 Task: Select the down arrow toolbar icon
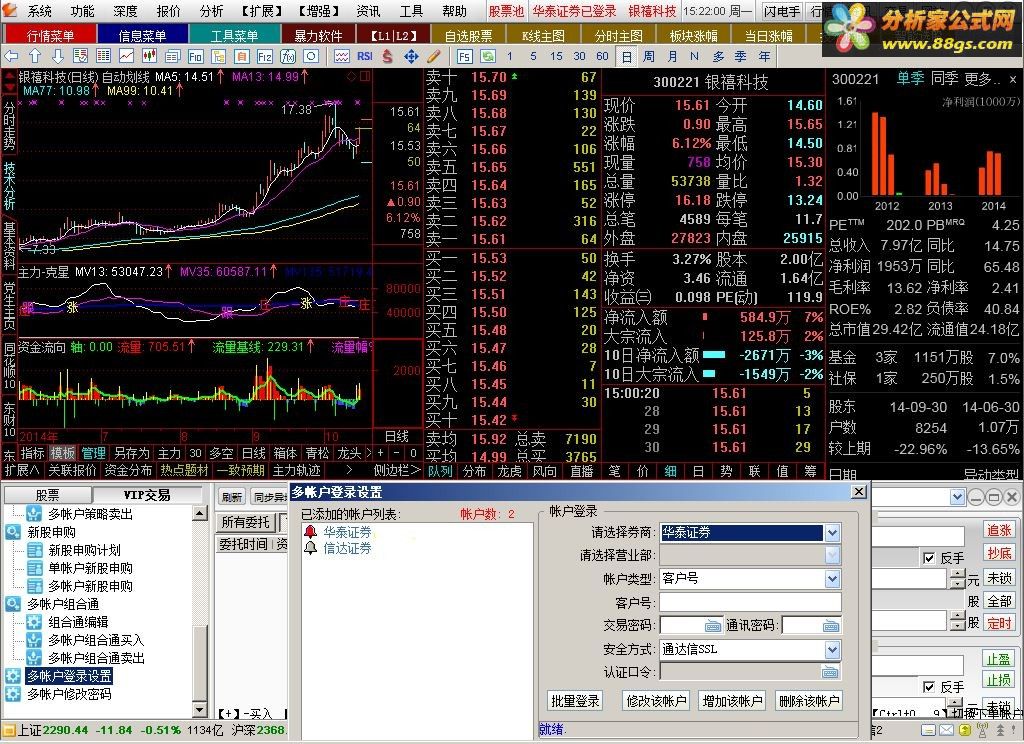point(57,57)
